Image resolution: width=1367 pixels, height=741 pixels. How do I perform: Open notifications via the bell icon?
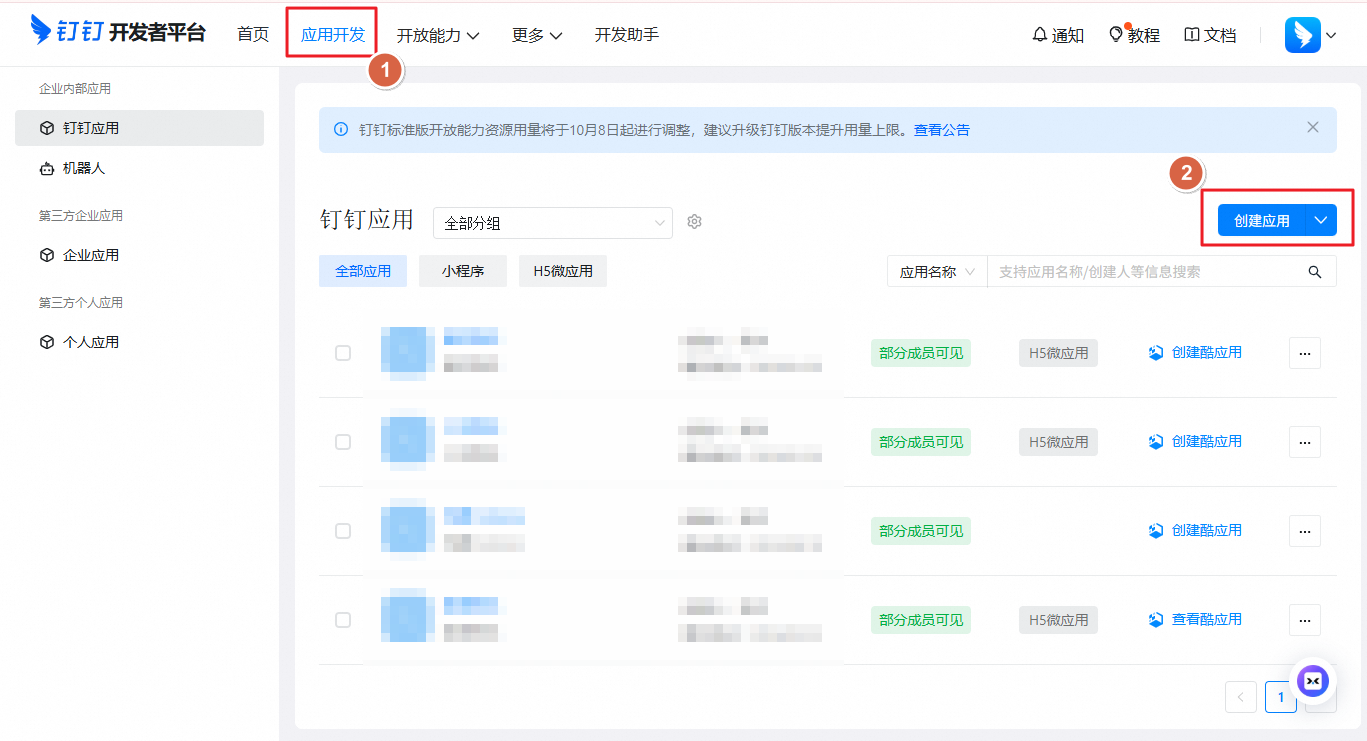(1040, 34)
